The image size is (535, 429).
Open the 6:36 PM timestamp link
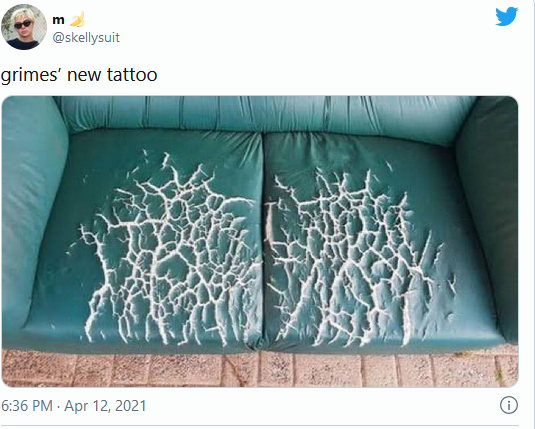(27, 406)
